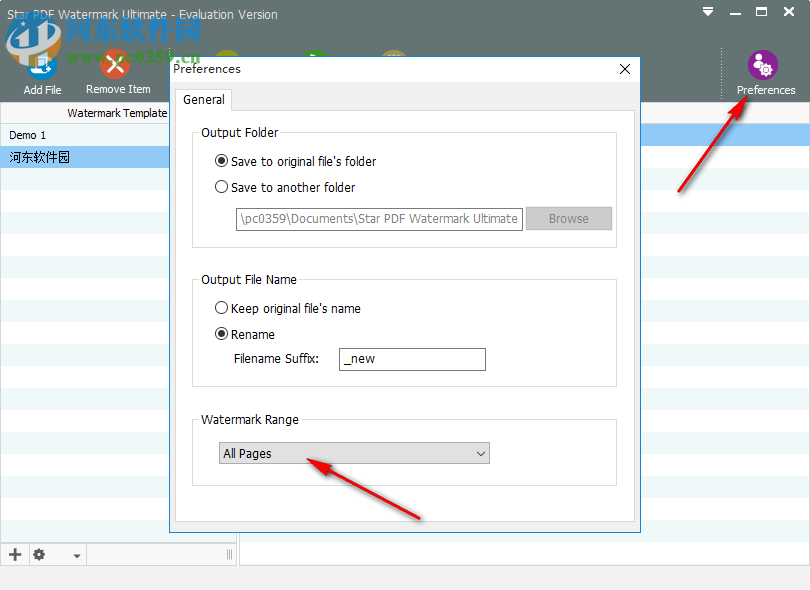Screen dimensions: 810x590
Task: Click the output folder path field
Action: coord(379,219)
